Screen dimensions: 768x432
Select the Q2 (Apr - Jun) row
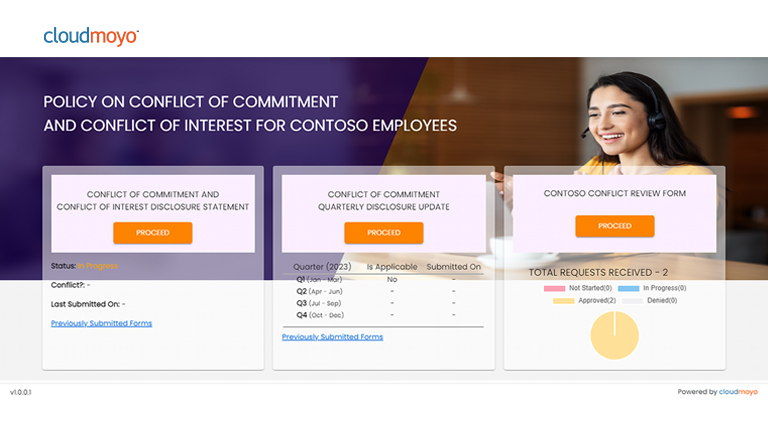(383, 291)
